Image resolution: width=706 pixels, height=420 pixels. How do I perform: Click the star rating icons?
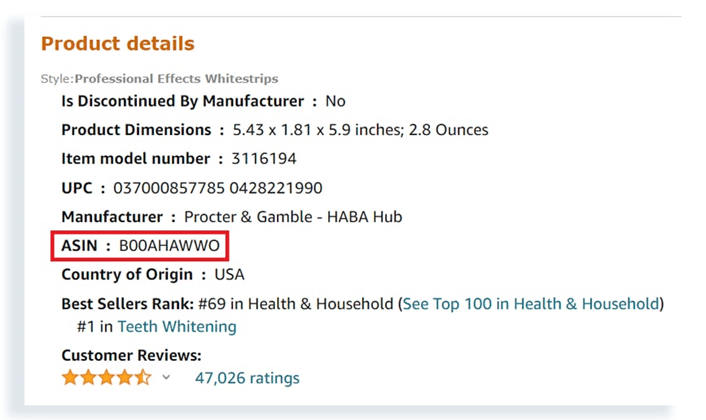106,378
